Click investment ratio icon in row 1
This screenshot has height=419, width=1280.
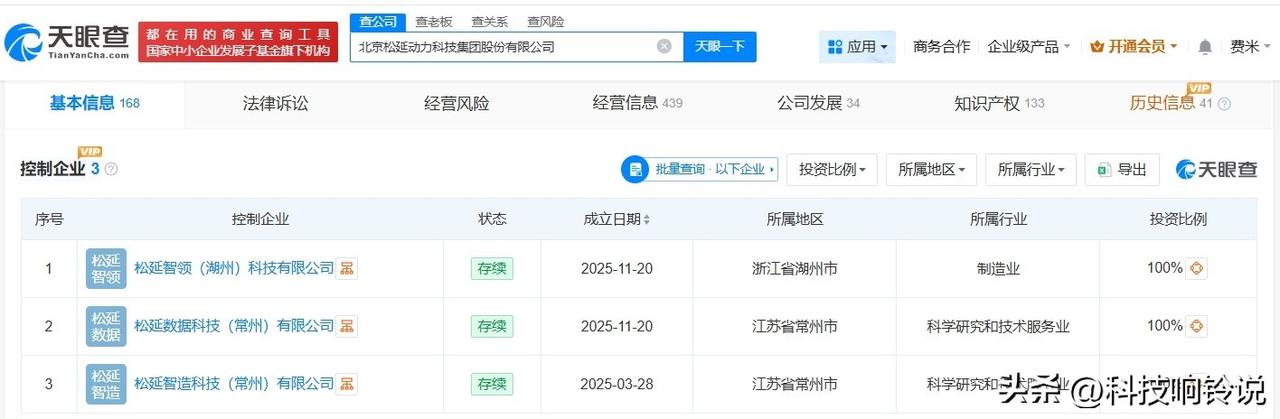1197,268
